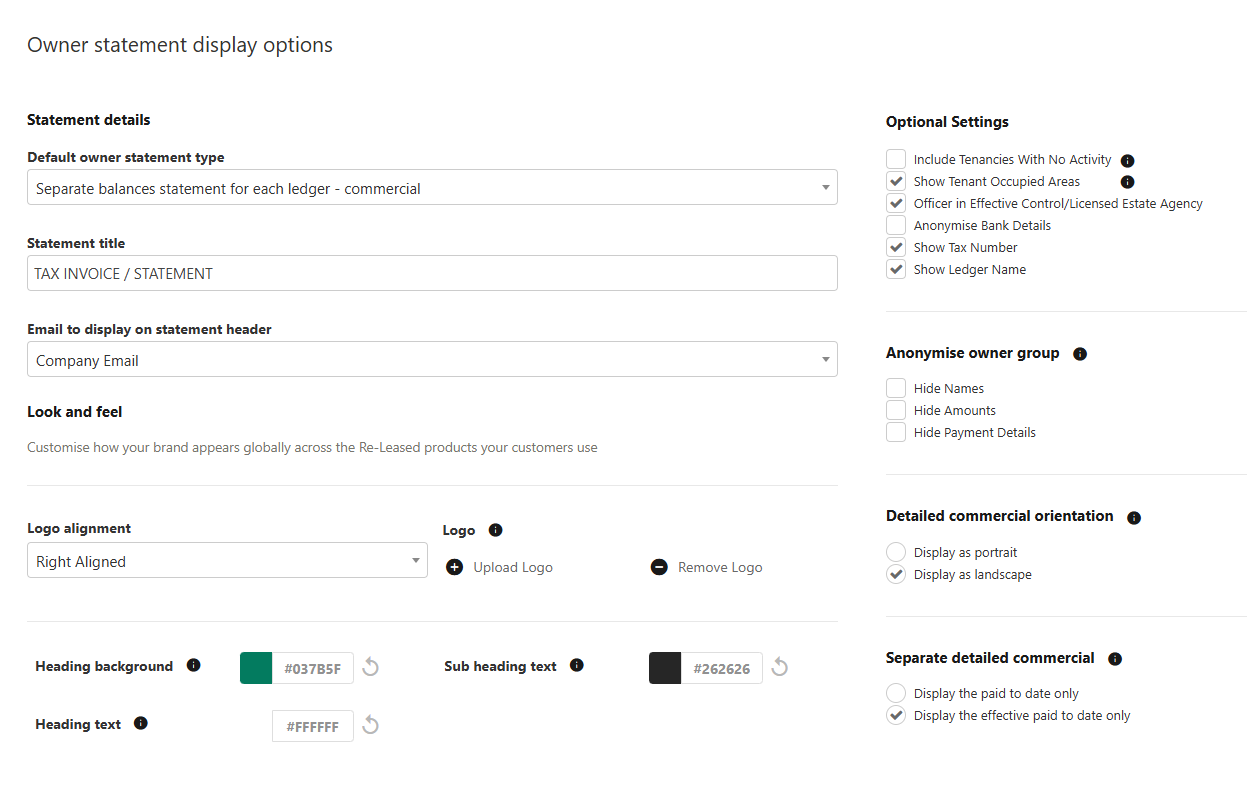The height and width of the screenshot is (796, 1253).
Task: Disable the Show Tax Number checkbox
Action: [x=895, y=246]
